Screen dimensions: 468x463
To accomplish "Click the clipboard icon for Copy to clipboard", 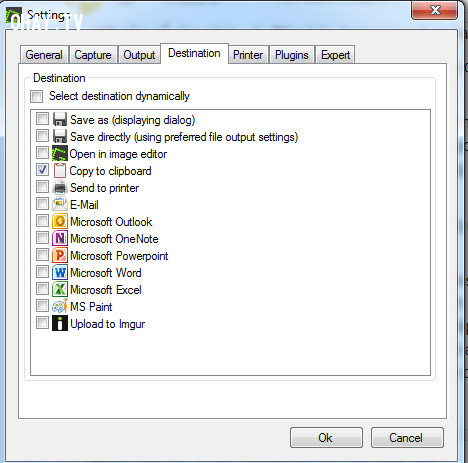I will coord(60,170).
